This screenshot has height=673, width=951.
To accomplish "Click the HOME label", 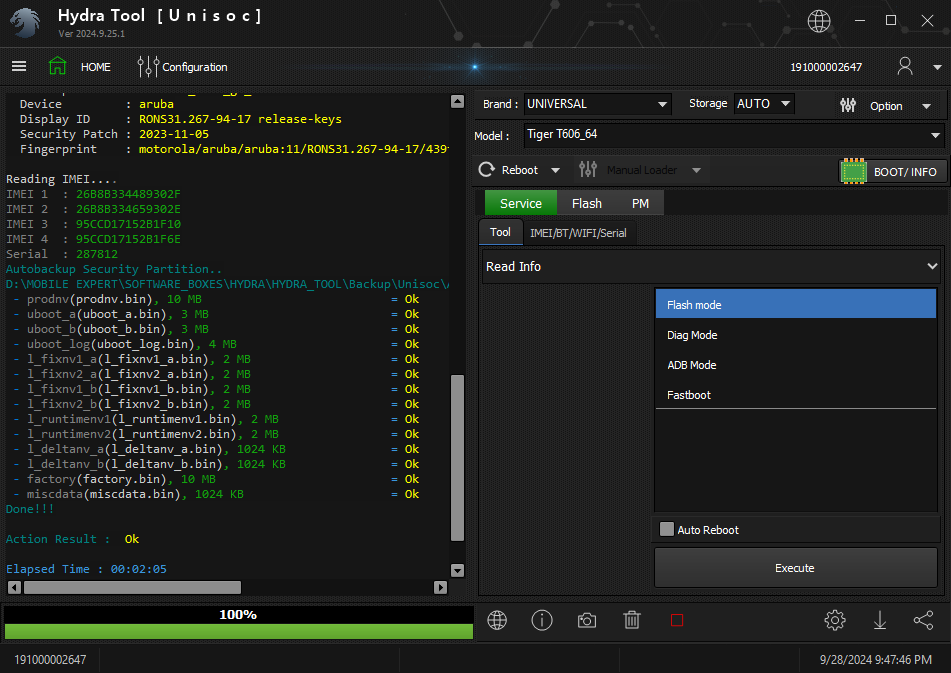I will pyautogui.click(x=96, y=67).
